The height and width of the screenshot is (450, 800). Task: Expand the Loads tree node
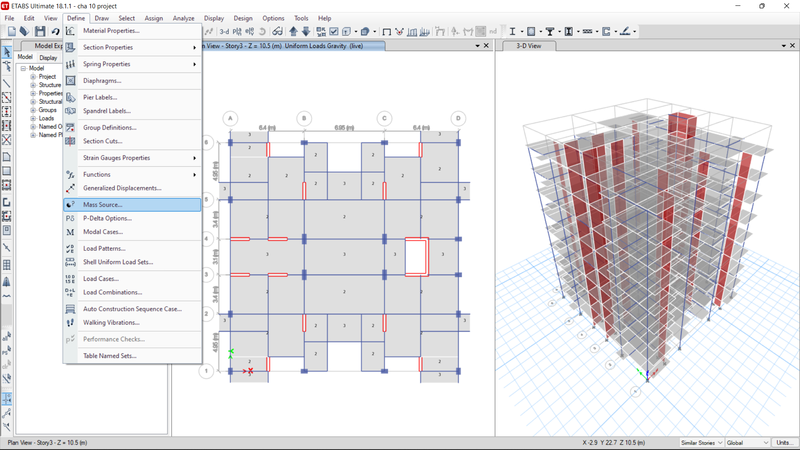pyautogui.click(x=33, y=118)
